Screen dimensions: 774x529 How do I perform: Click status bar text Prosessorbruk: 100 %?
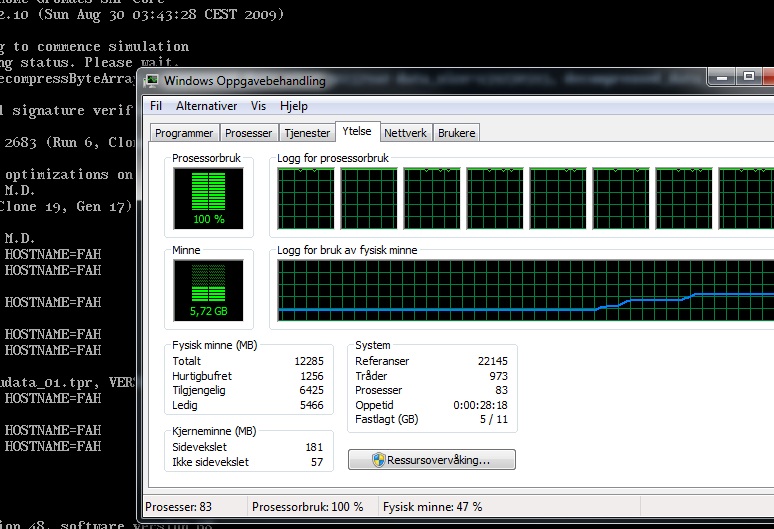[307, 507]
